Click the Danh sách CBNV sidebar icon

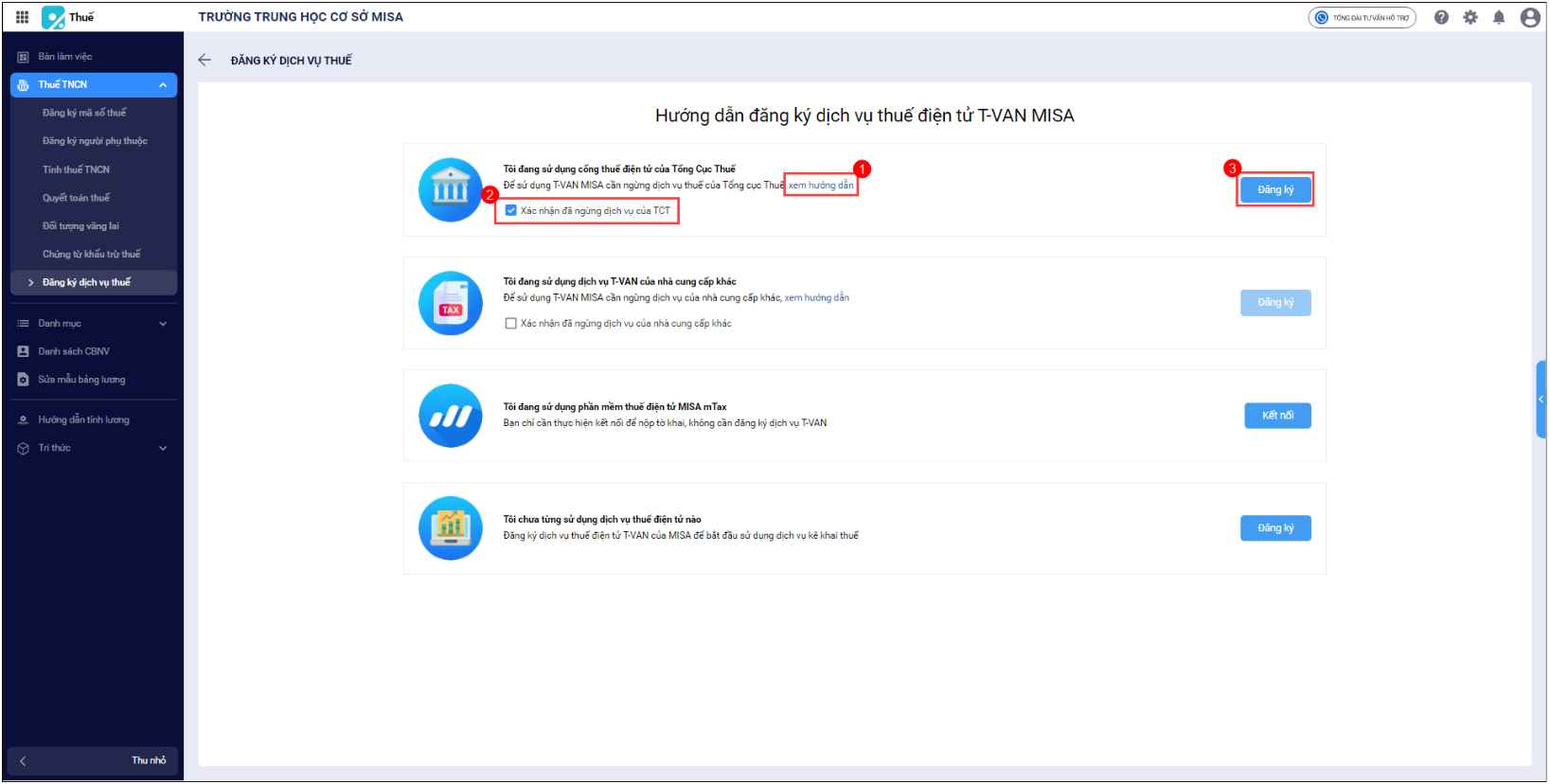(23, 351)
